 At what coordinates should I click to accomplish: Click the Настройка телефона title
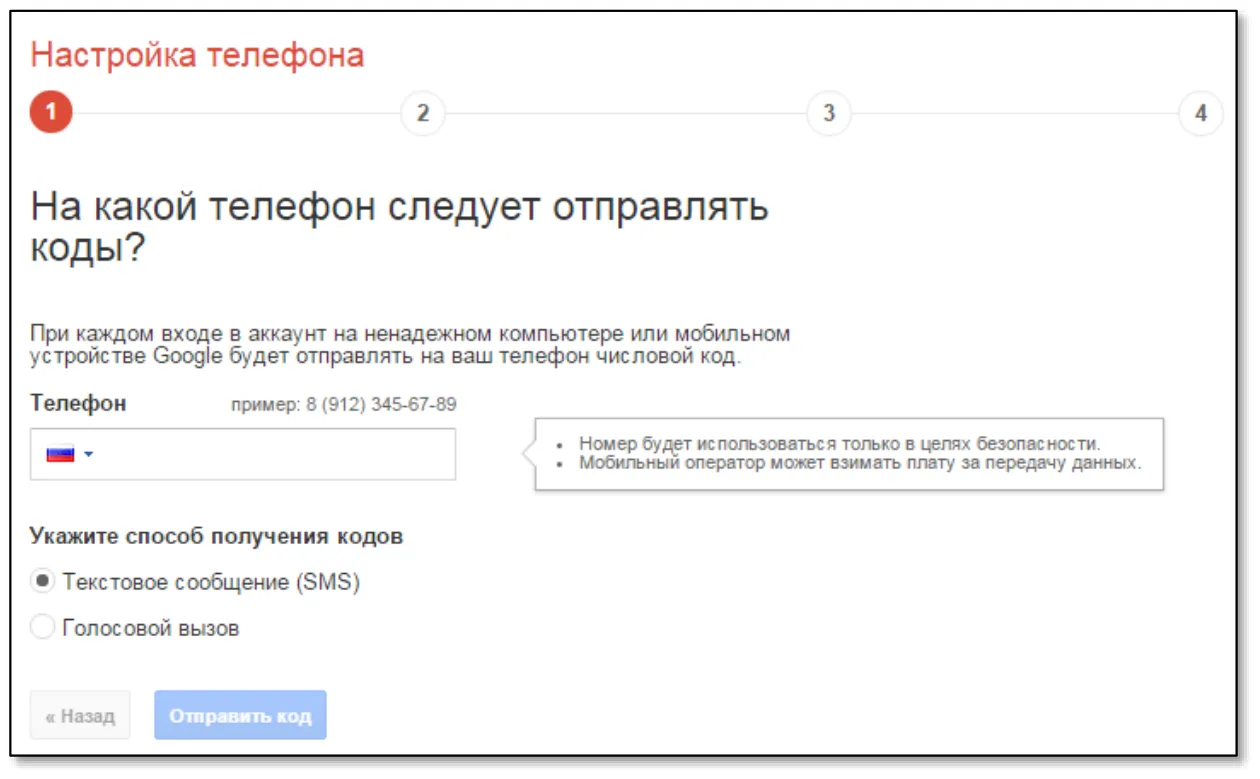coord(197,54)
